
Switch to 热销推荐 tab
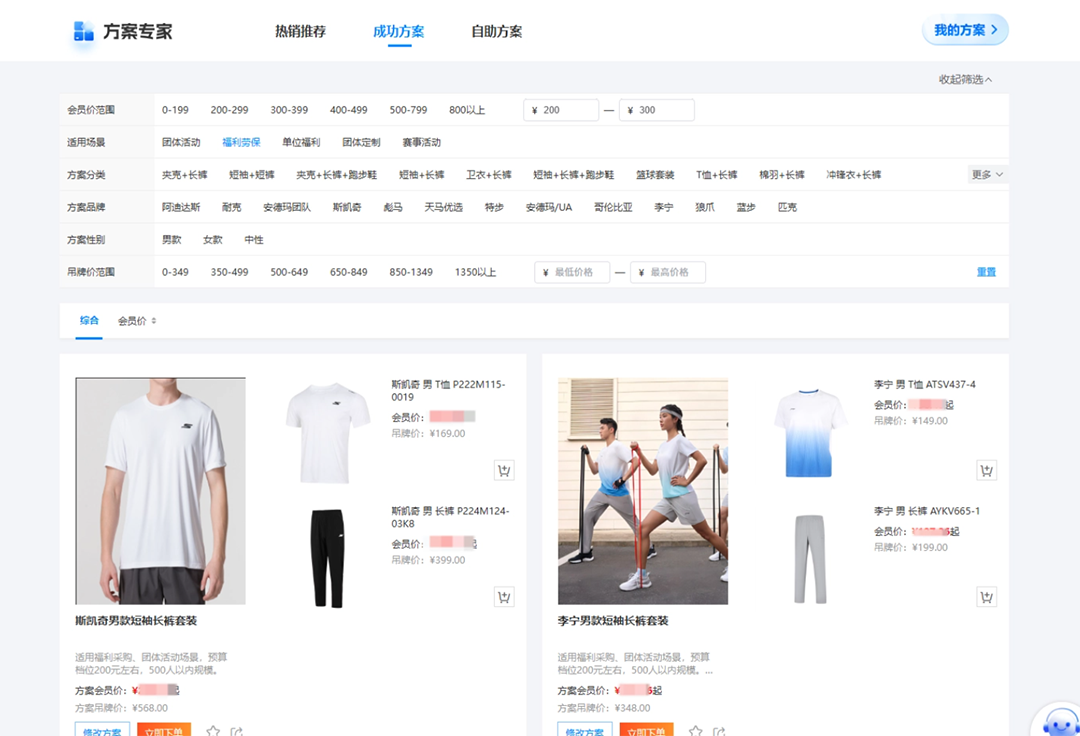tap(301, 30)
